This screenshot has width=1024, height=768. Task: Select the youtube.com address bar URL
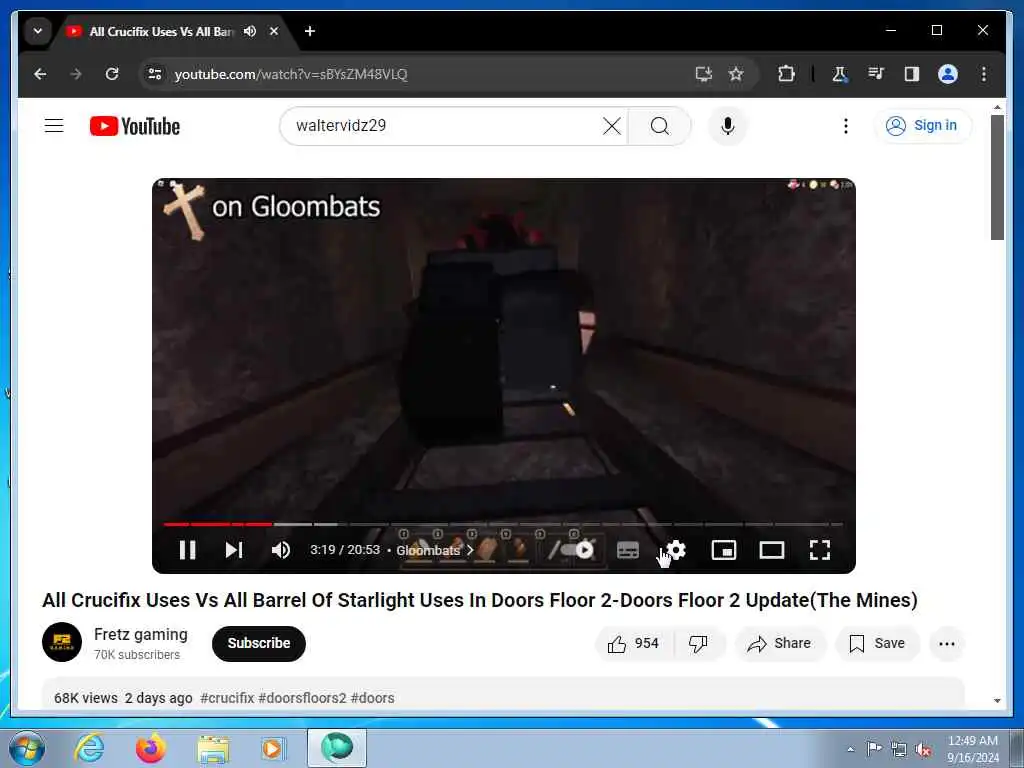click(291, 74)
